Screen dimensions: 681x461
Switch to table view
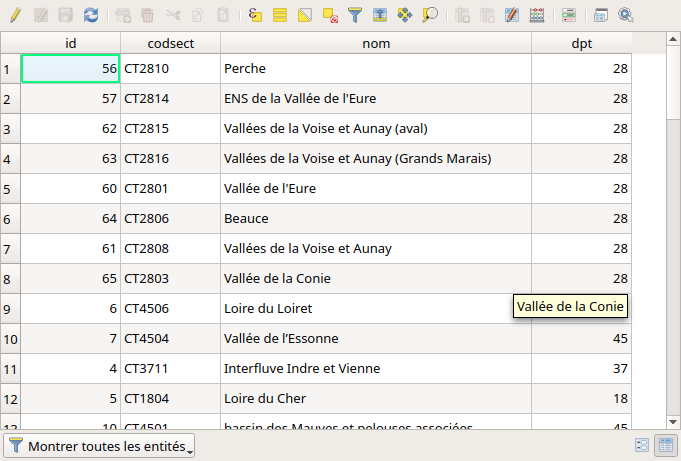pyautogui.click(x=664, y=446)
